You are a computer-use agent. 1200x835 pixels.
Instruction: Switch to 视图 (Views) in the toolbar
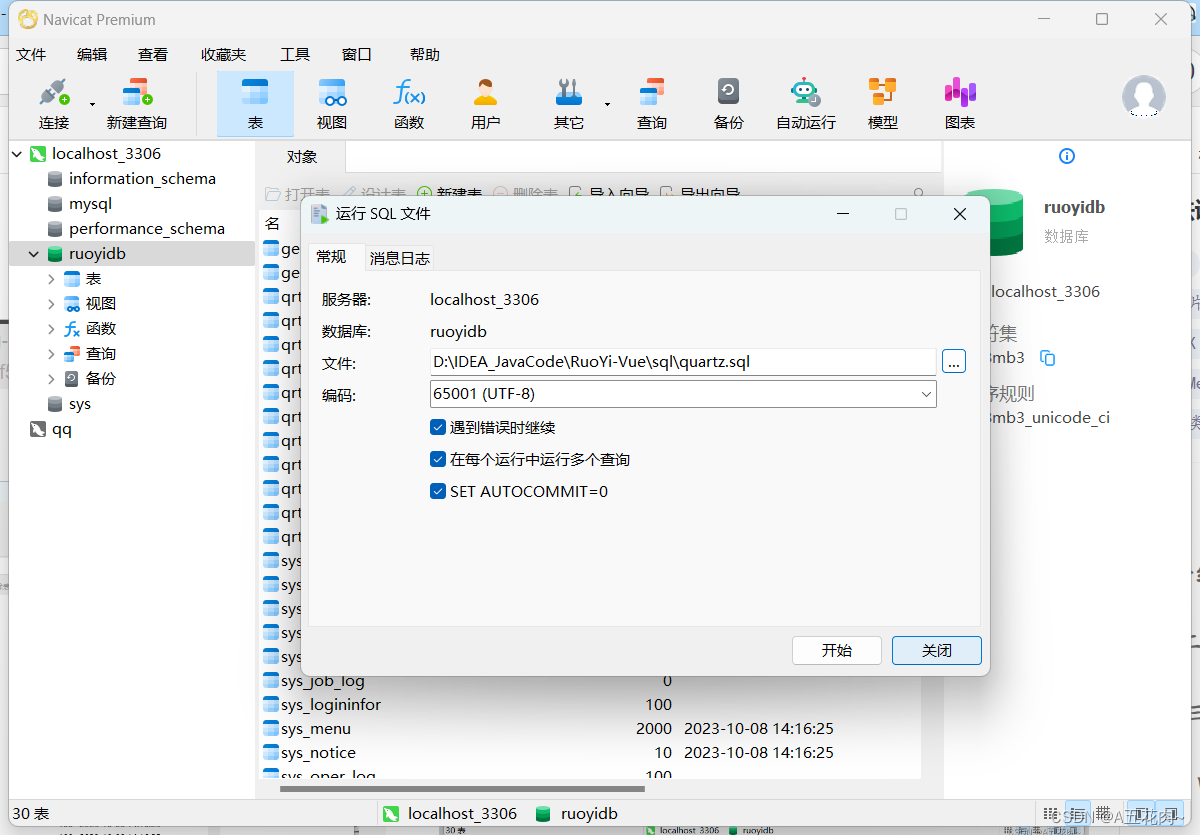pos(331,100)
